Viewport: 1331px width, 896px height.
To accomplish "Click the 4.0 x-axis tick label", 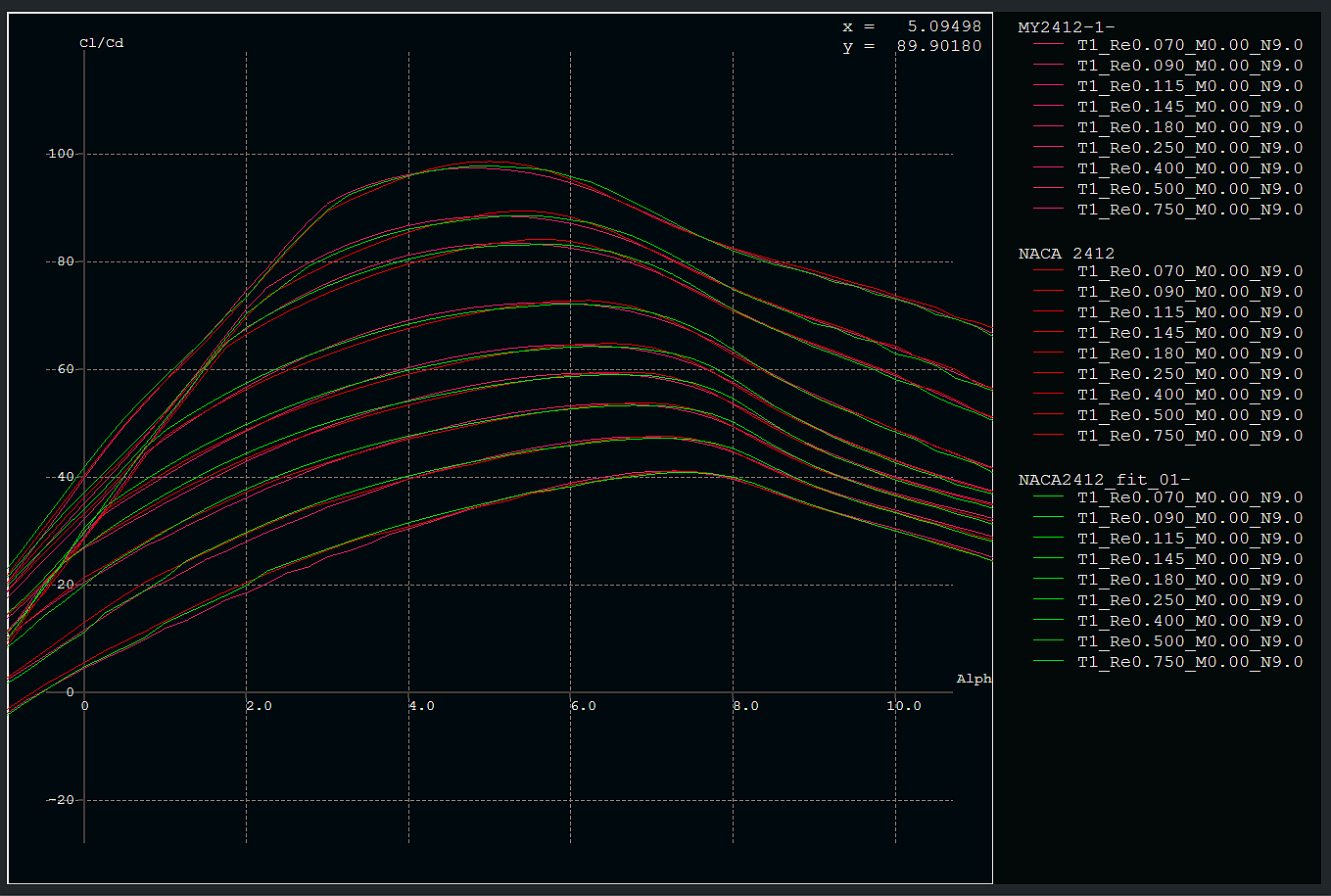I will click(421, 705).
